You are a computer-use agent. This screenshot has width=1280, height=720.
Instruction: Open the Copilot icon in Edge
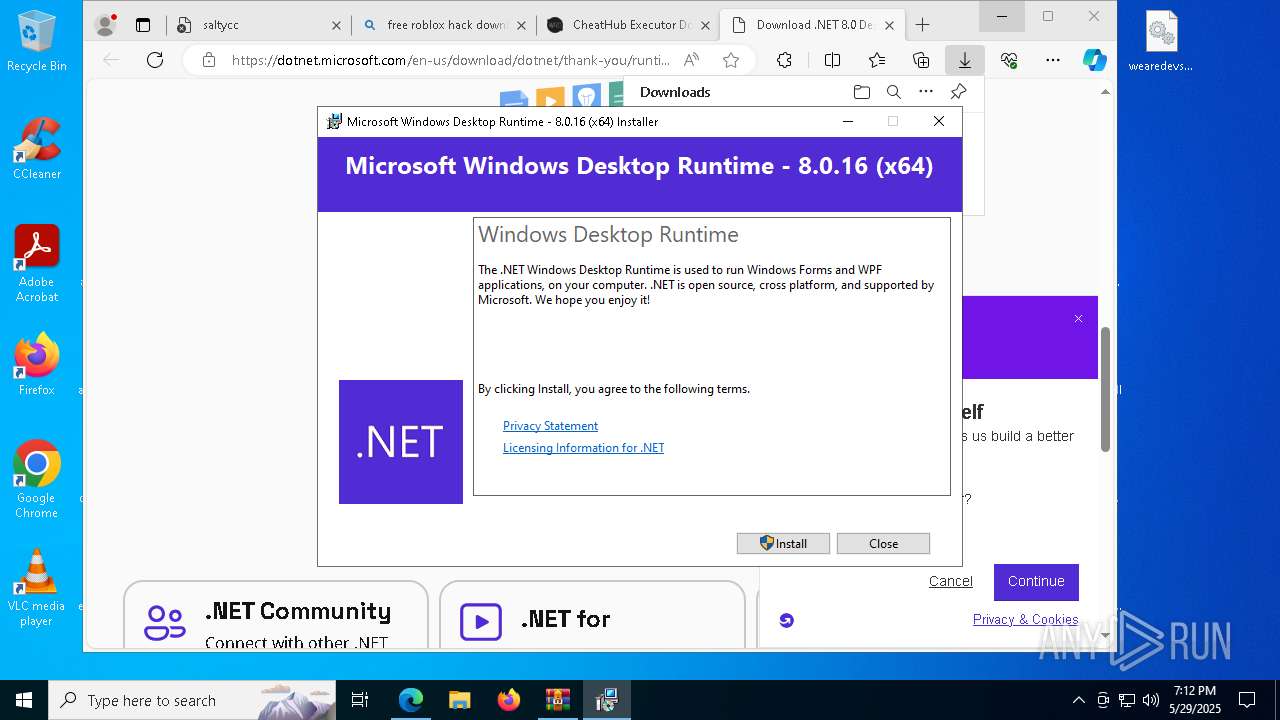pyautogui.click(x=1095, y=60)
